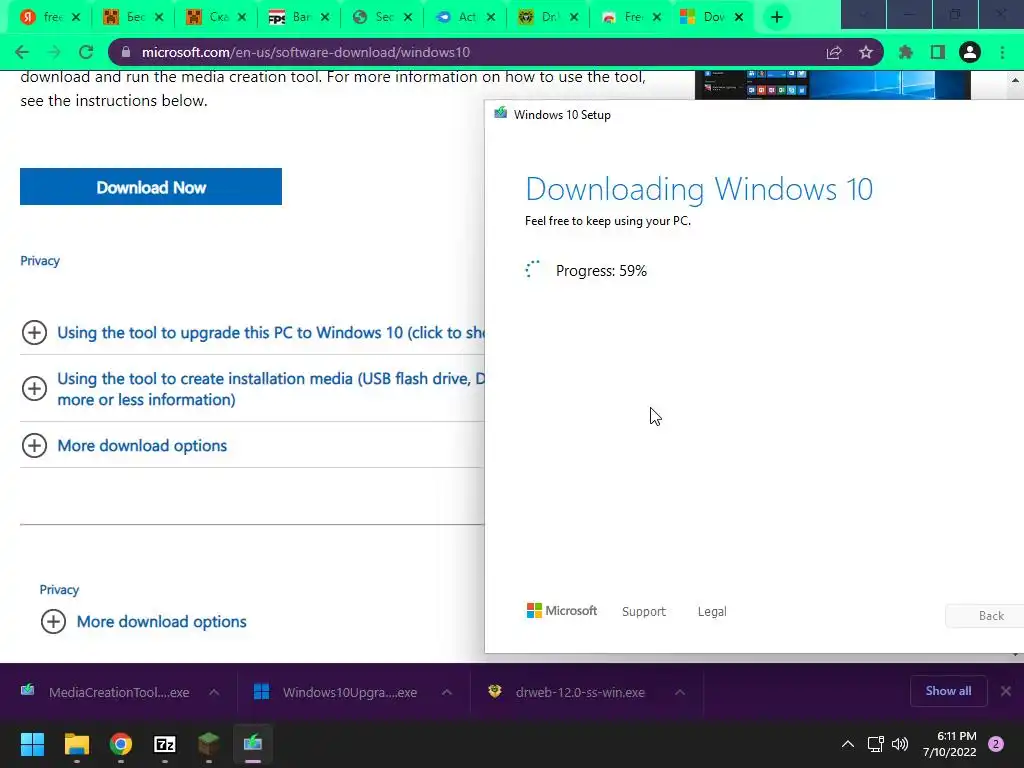The image size is (1024, 768).
Task: Bookmark page with the star icon
Action: coord(866,52)
